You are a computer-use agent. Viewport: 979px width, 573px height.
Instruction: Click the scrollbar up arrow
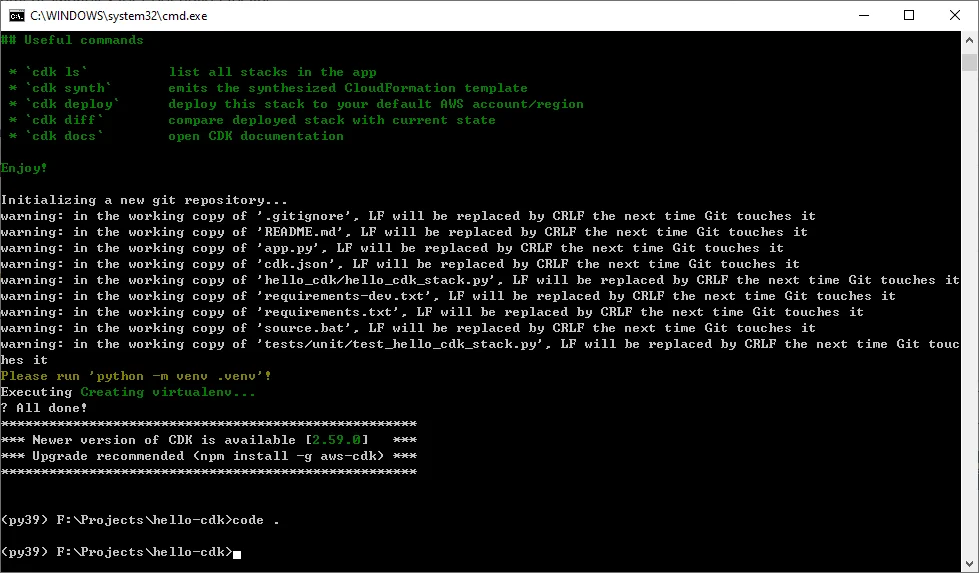(969, 40)
